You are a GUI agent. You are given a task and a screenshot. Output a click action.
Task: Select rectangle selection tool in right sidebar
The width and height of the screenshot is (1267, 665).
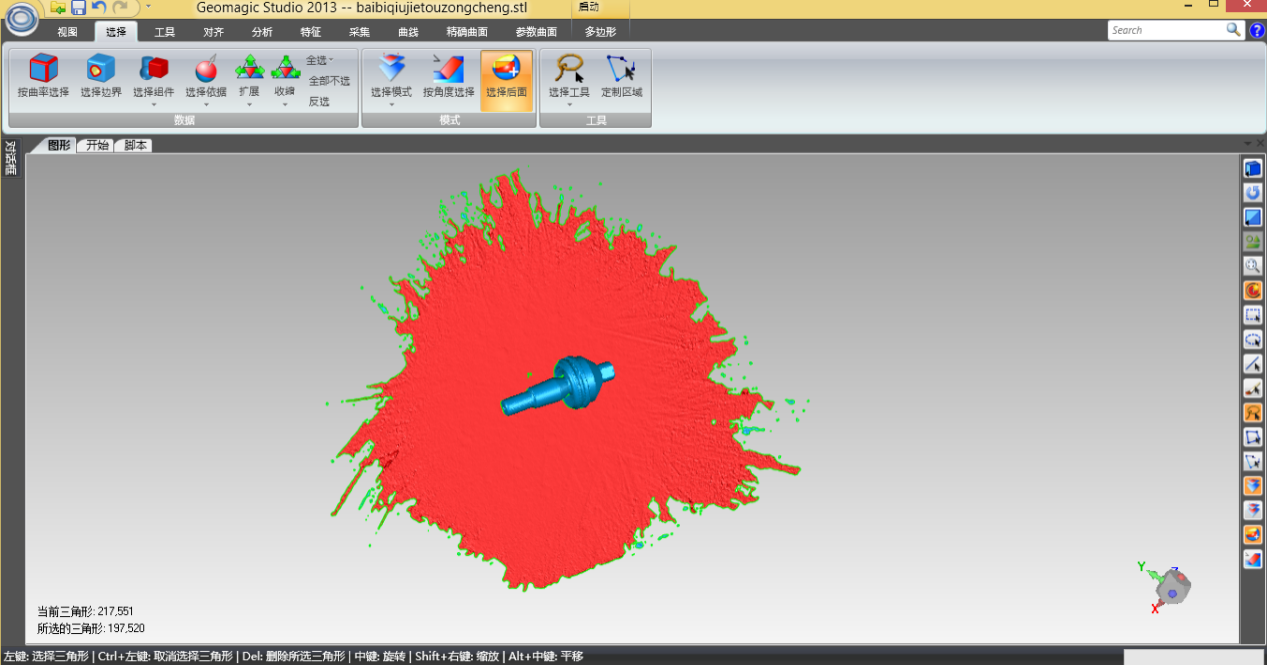click(1252, 315)
